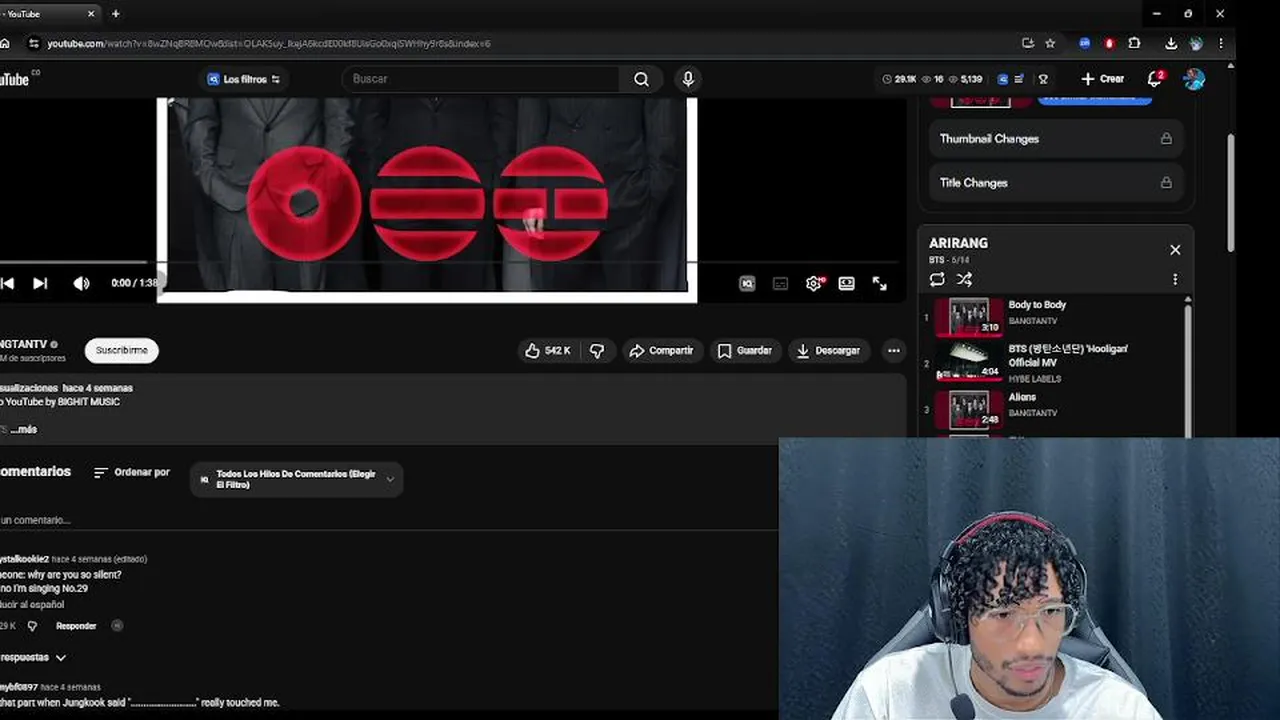Open the Chrome three-dot menu

1221,43
